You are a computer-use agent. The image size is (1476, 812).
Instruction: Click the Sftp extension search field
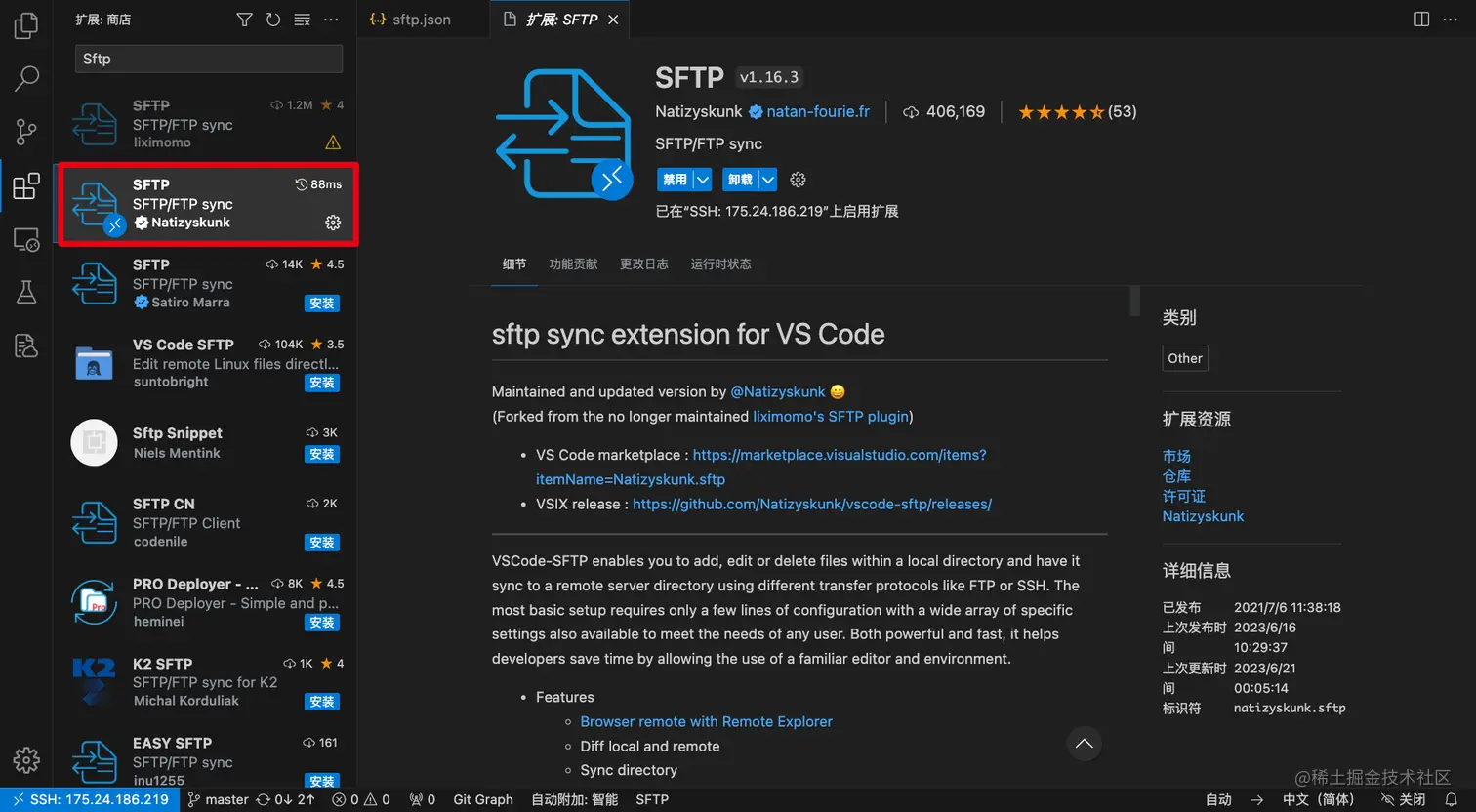point(209,59)
